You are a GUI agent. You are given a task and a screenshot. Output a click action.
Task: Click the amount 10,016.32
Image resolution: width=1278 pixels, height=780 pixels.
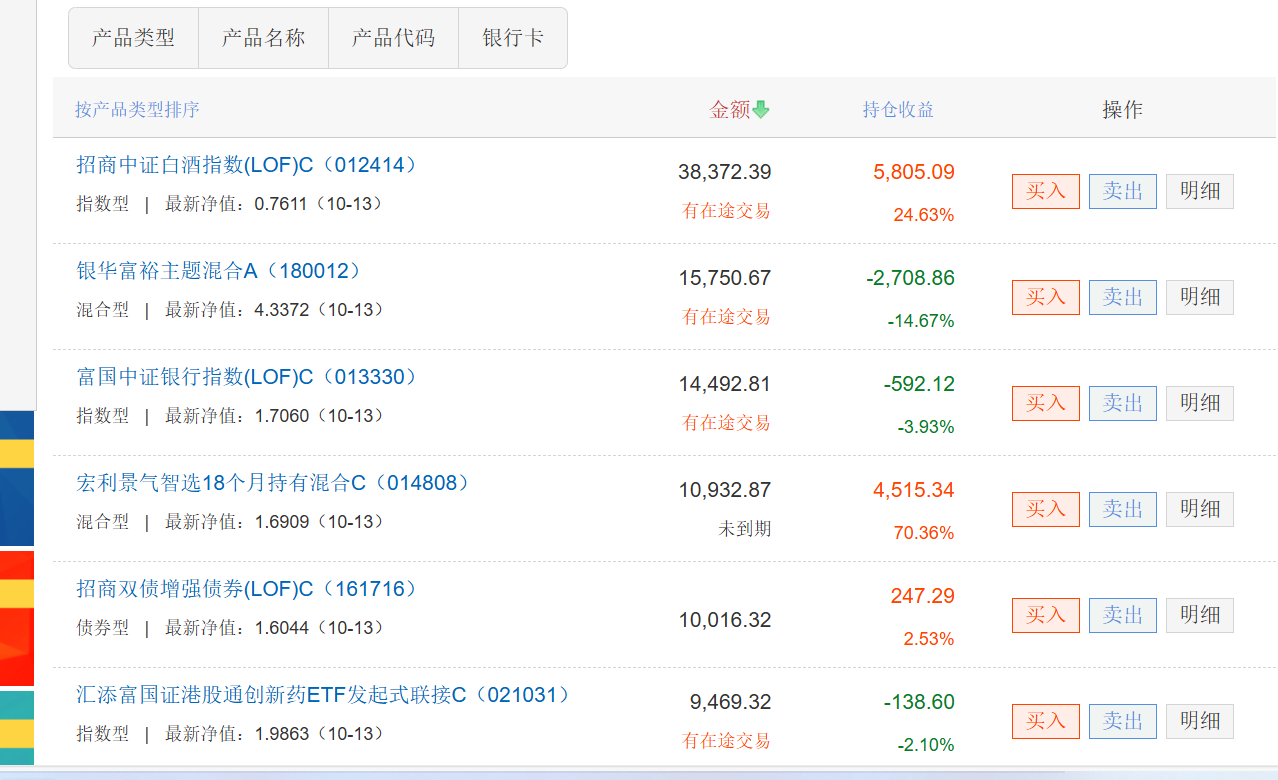point(725,620)
